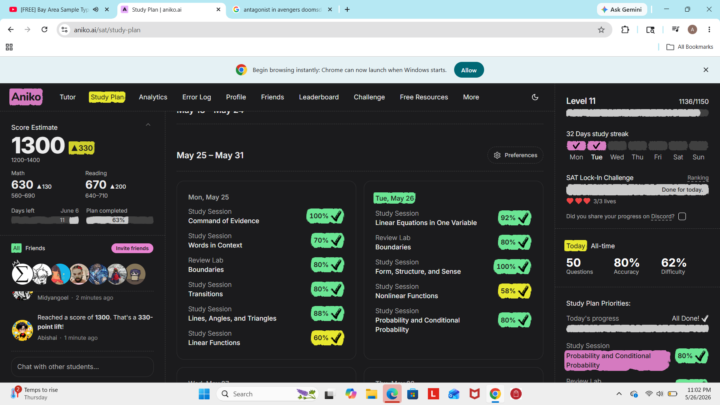Screen dimensions: 720x405
Task: Click the Chat with other students field
Action: click(x=82, y=366)
